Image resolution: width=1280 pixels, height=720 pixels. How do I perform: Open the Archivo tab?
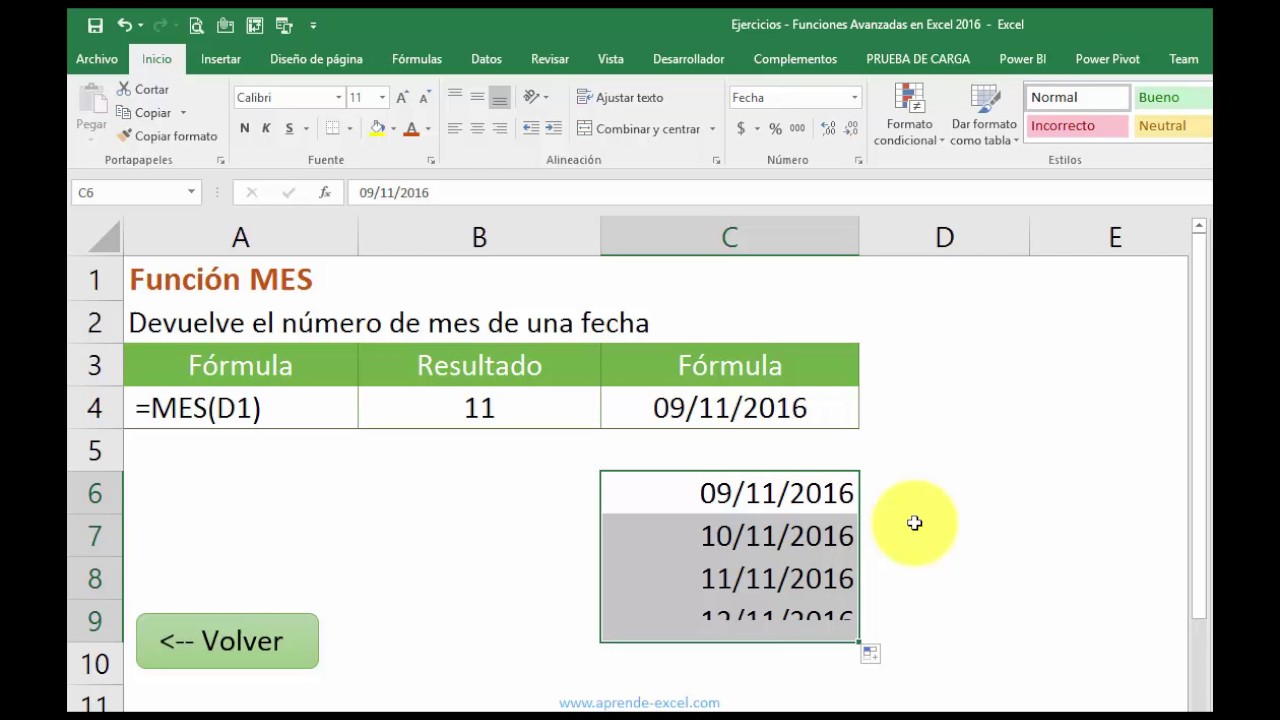[97, 59]
